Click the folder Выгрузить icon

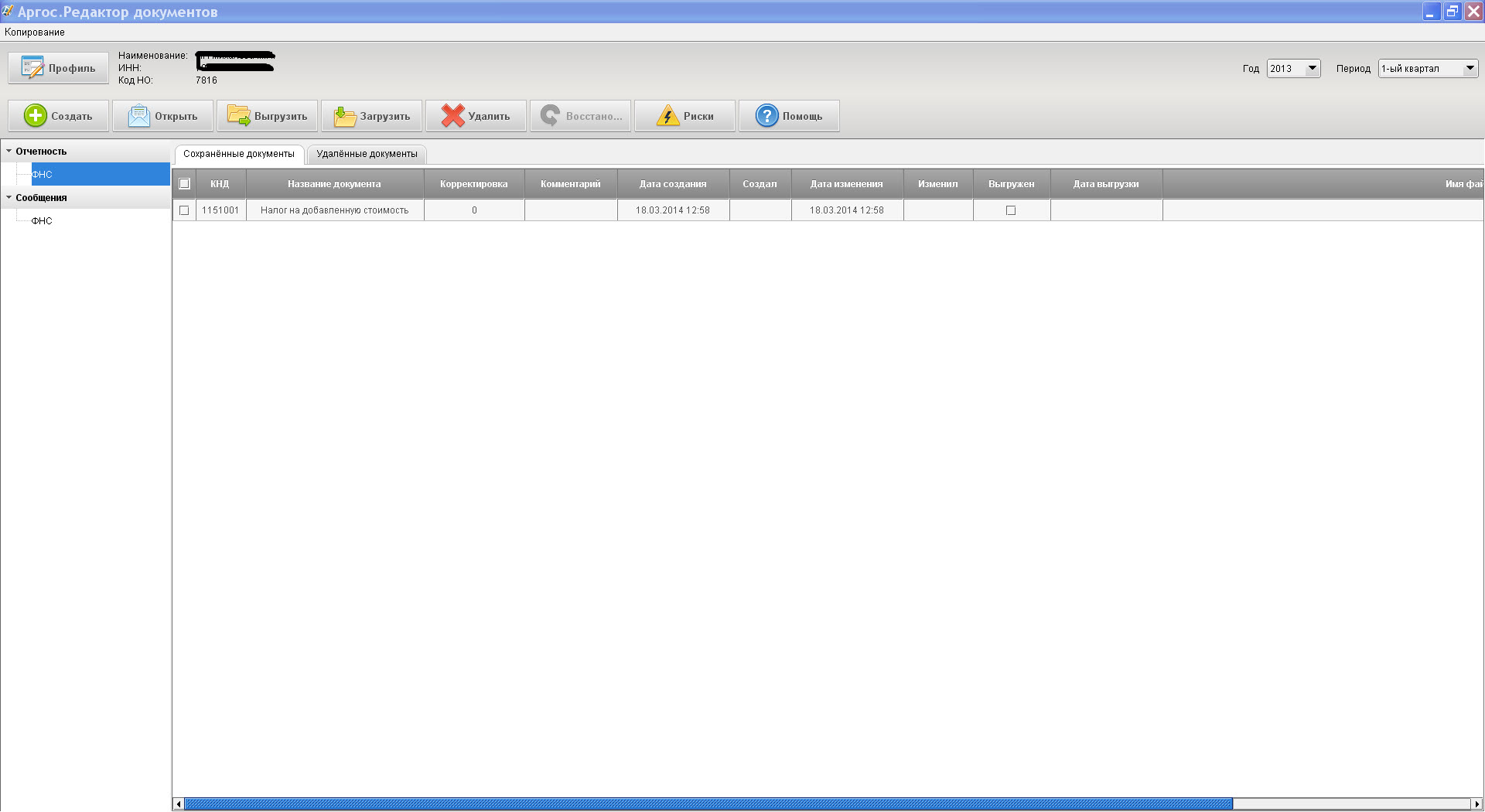[x=239, y=116]
